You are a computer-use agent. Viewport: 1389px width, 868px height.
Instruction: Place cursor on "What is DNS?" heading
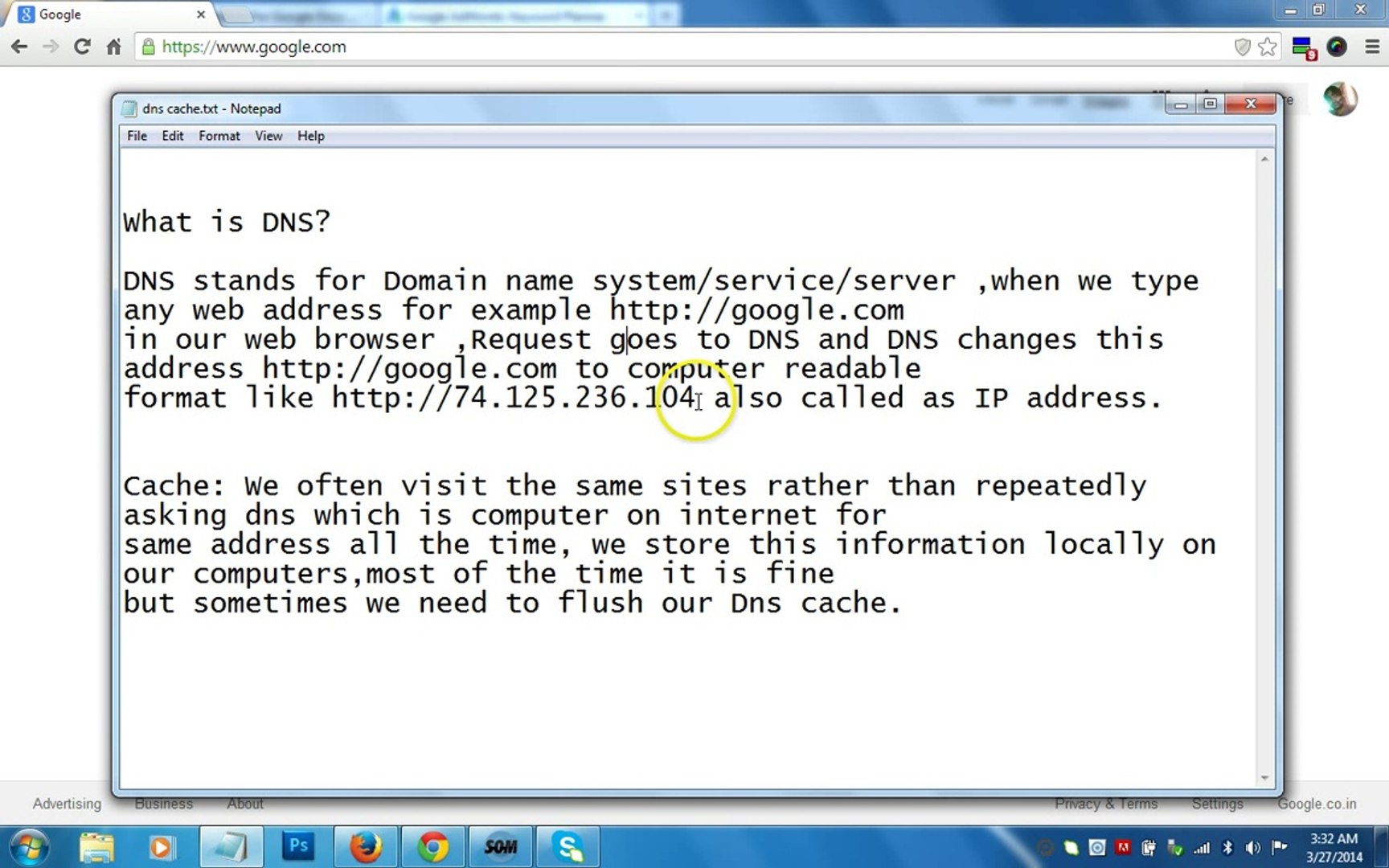tap(227, 222)
